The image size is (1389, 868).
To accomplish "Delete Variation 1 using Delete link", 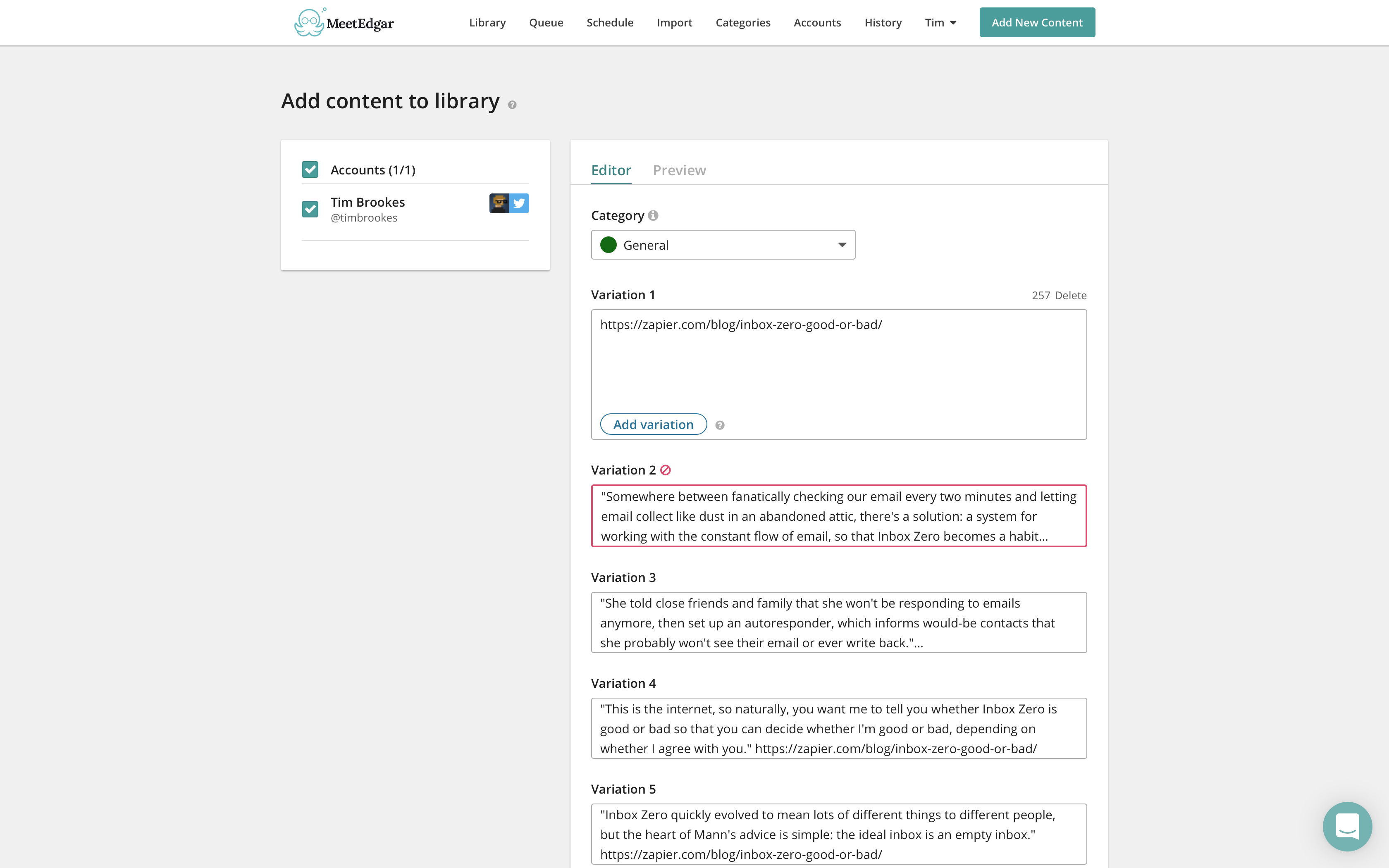I will [x=1070, y=296].
